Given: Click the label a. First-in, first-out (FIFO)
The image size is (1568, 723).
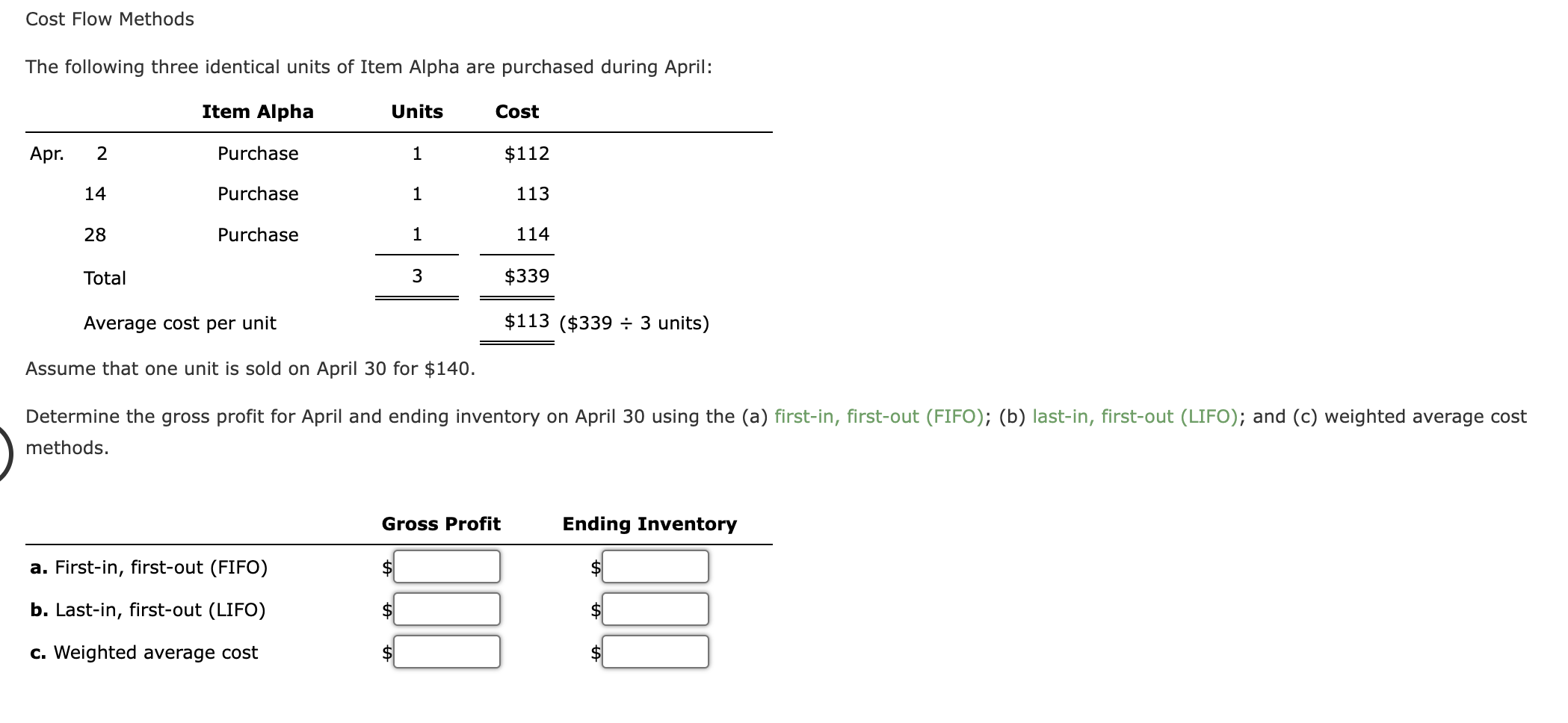Looking at the screenshot, I should [x=149, y=567].
